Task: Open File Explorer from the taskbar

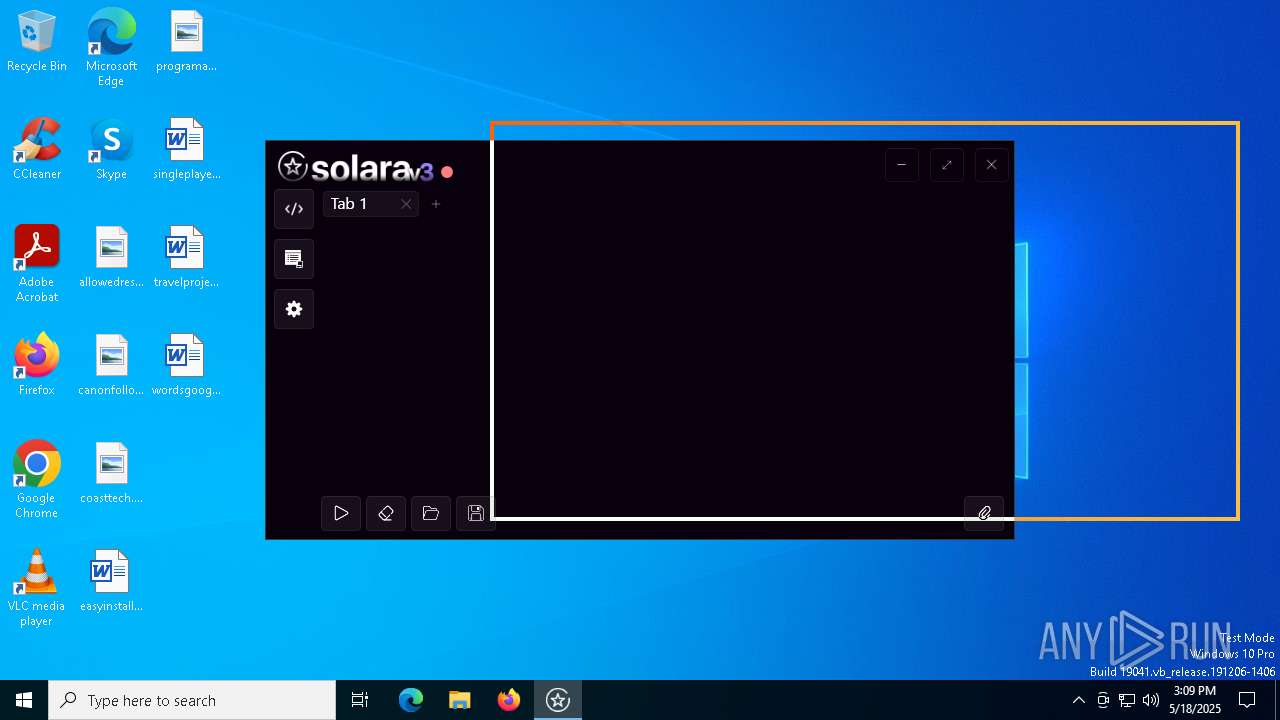Action: pos(460,700)
